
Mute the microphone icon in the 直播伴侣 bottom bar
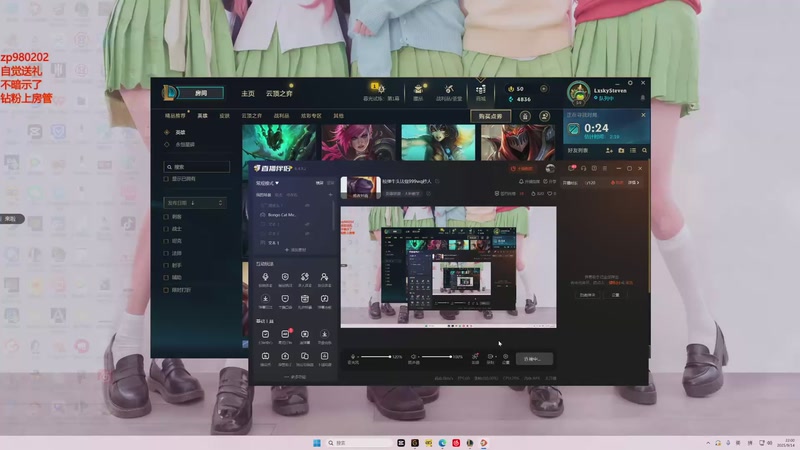(x=353, y=357)
